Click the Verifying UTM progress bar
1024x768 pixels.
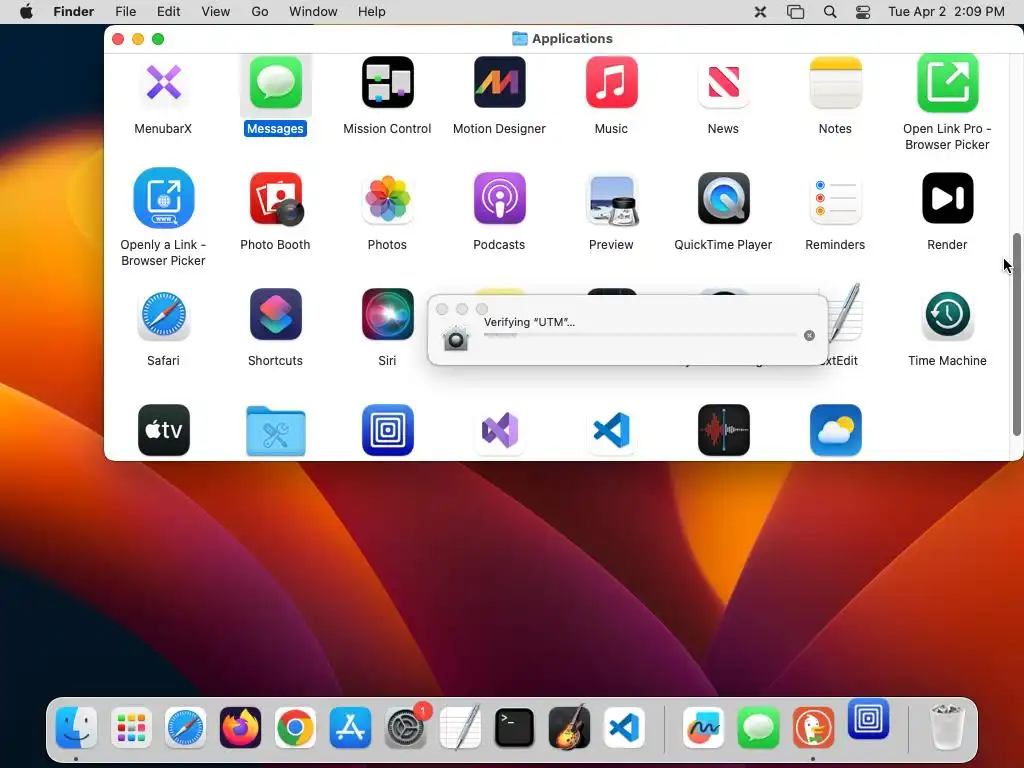(x=641, y=335)
